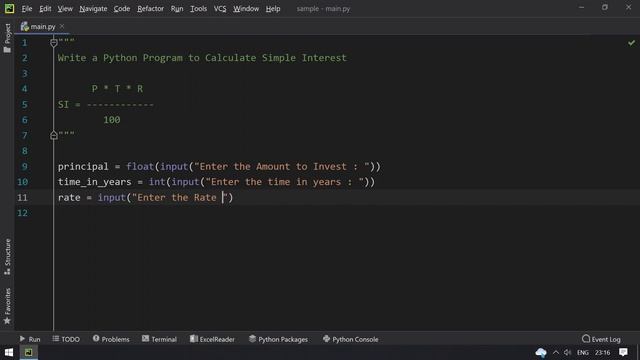Screen dimensions: 640x360
Task: Click the float function call on line 9
Action: 140,167
